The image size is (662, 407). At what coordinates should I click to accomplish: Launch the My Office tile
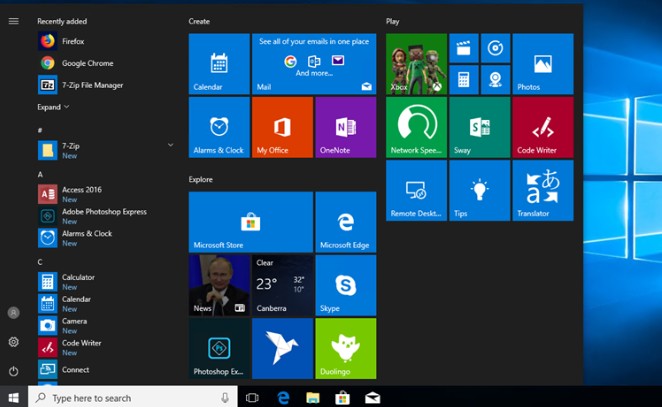tap(282, 127)
